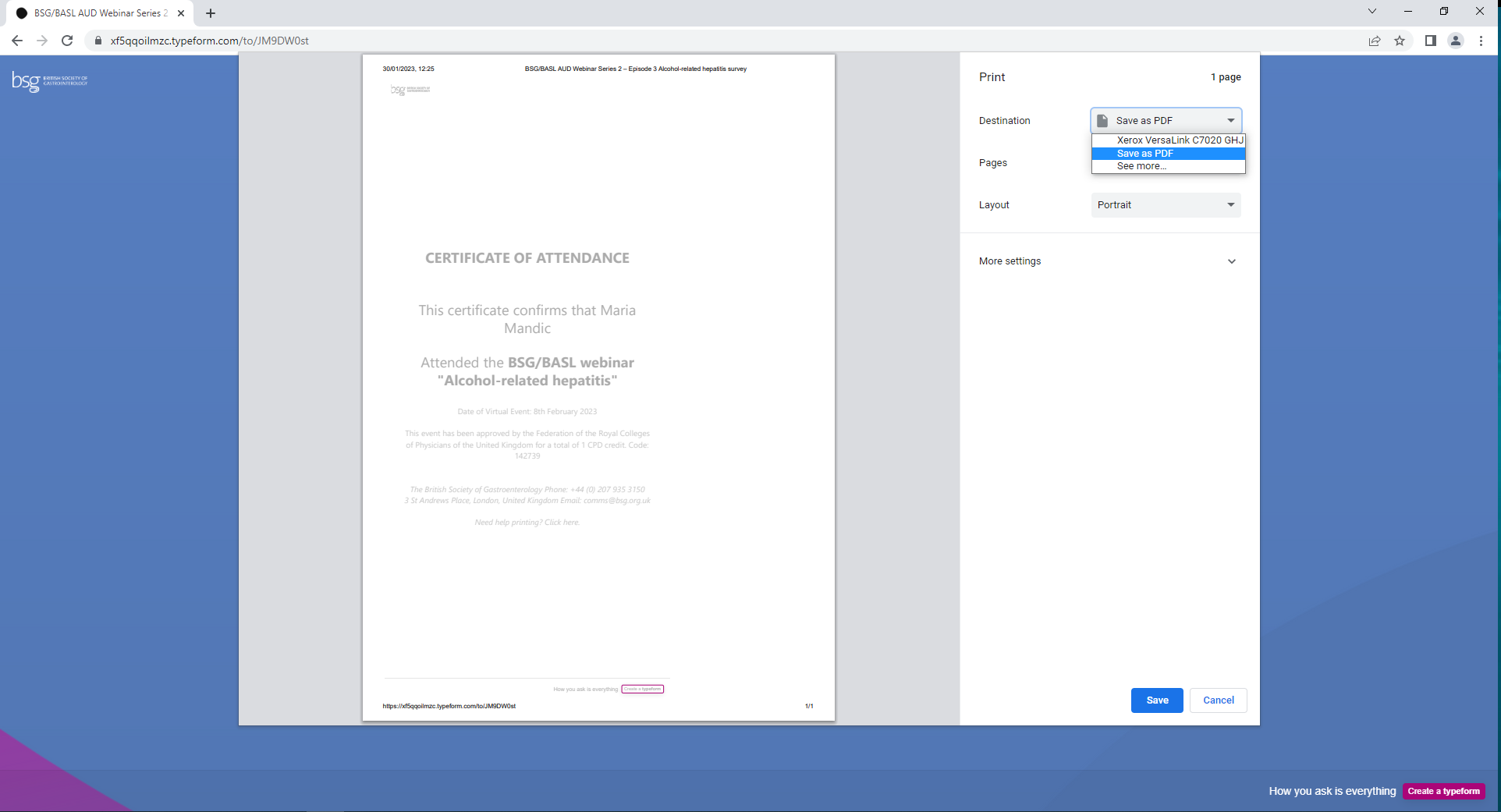Share this page icon
The image size is (1501, 812).
coord(1375,41)
